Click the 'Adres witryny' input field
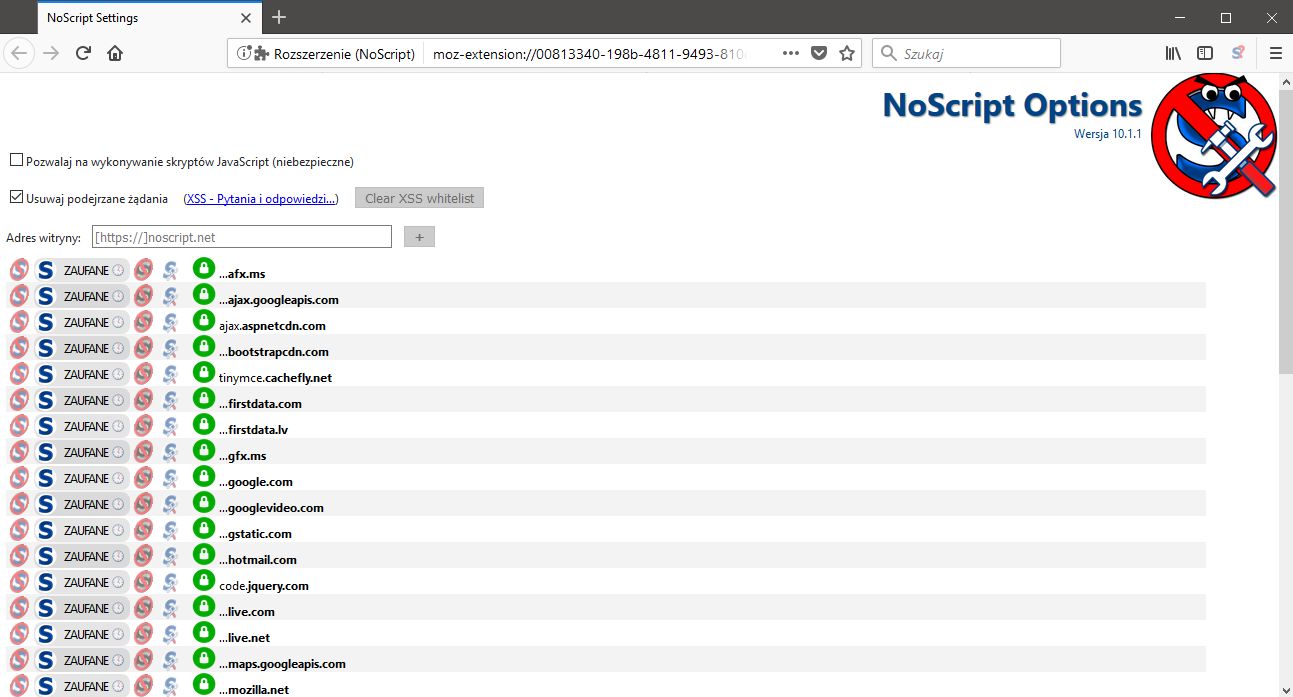 coord(241,237)
